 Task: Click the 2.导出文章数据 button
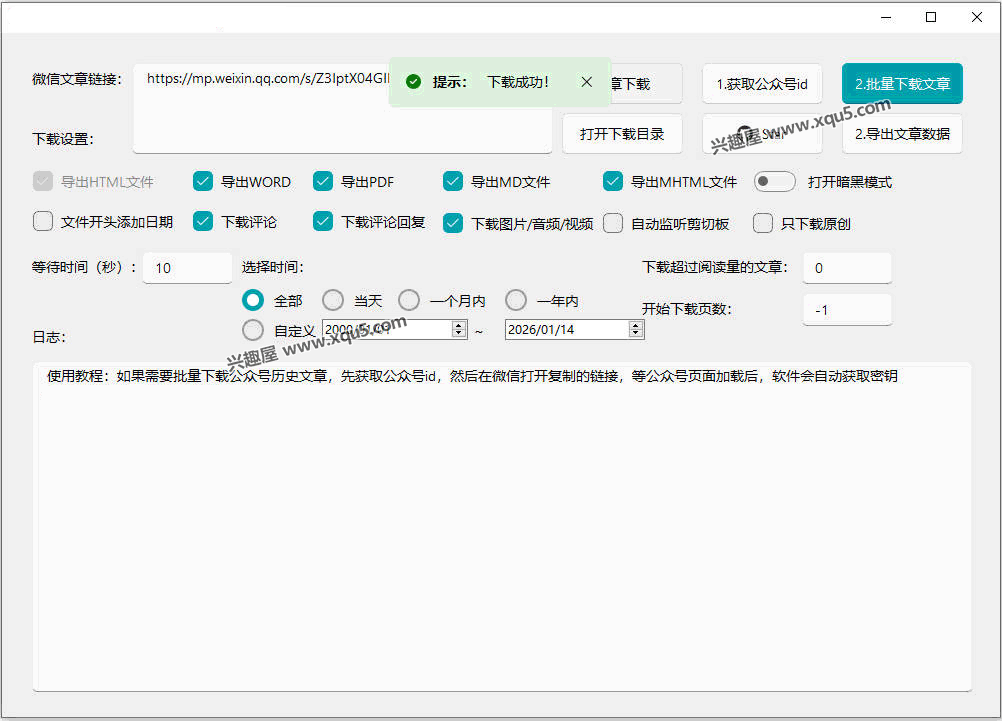click(902, 134)
